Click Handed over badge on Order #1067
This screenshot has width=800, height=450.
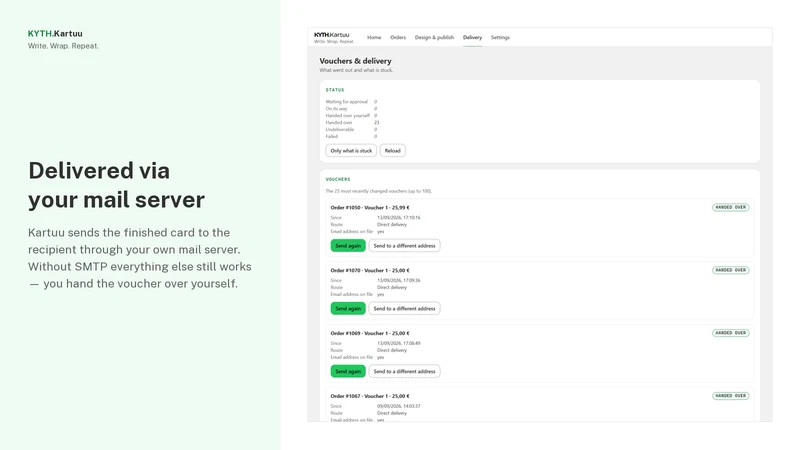point(731,395)
